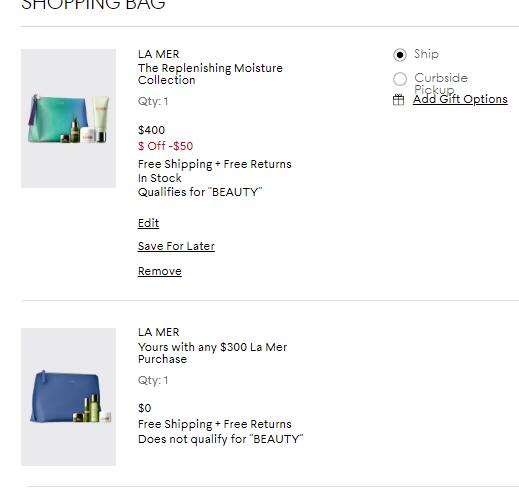
Task: Click the Qualifies for "BEAUTY" promo text
Action: click(200, 192)
